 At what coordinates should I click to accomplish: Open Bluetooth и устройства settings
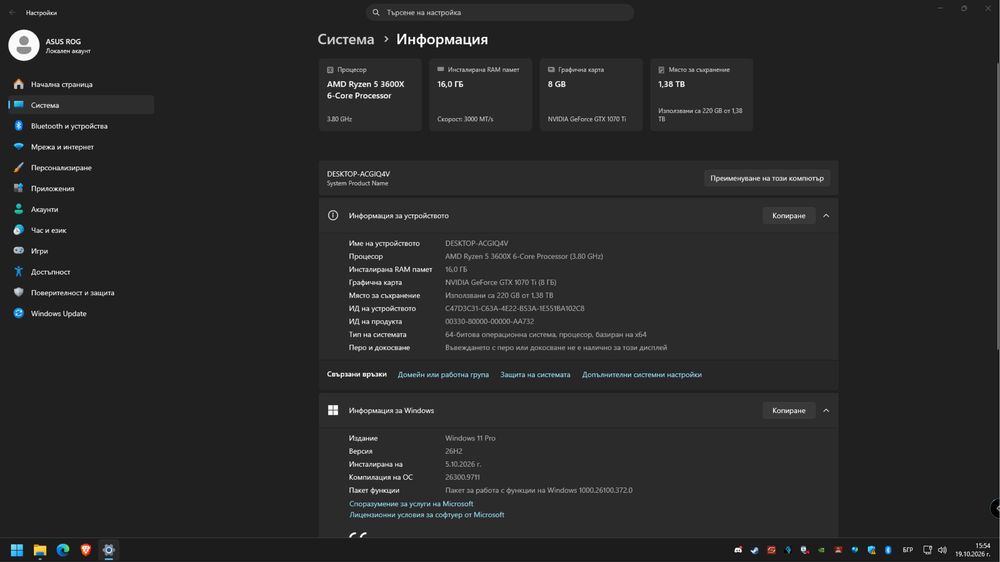pos(82,126)
